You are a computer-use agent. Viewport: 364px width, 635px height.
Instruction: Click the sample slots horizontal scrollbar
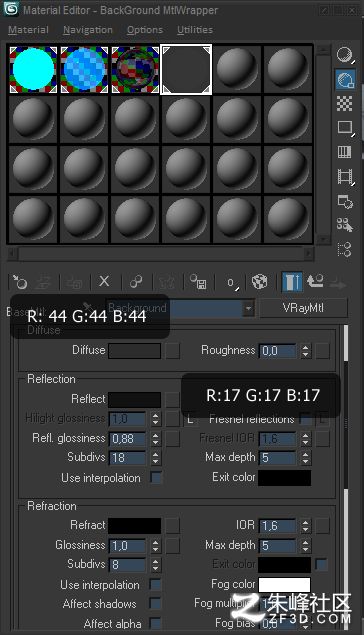(x=160, y=254)
